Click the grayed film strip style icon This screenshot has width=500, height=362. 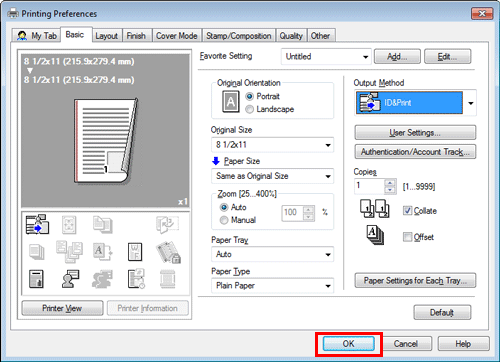[x=167, y=279]
